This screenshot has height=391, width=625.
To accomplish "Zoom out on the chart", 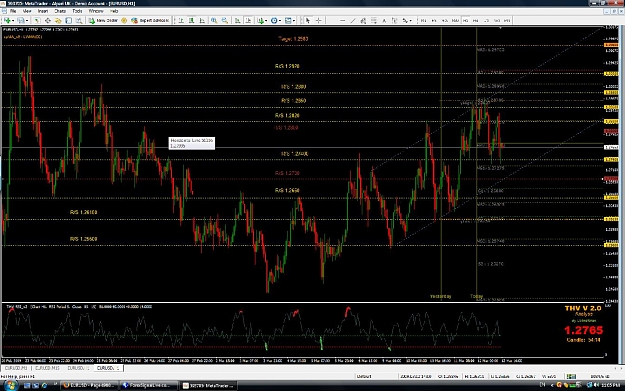I will pos(225,20).
